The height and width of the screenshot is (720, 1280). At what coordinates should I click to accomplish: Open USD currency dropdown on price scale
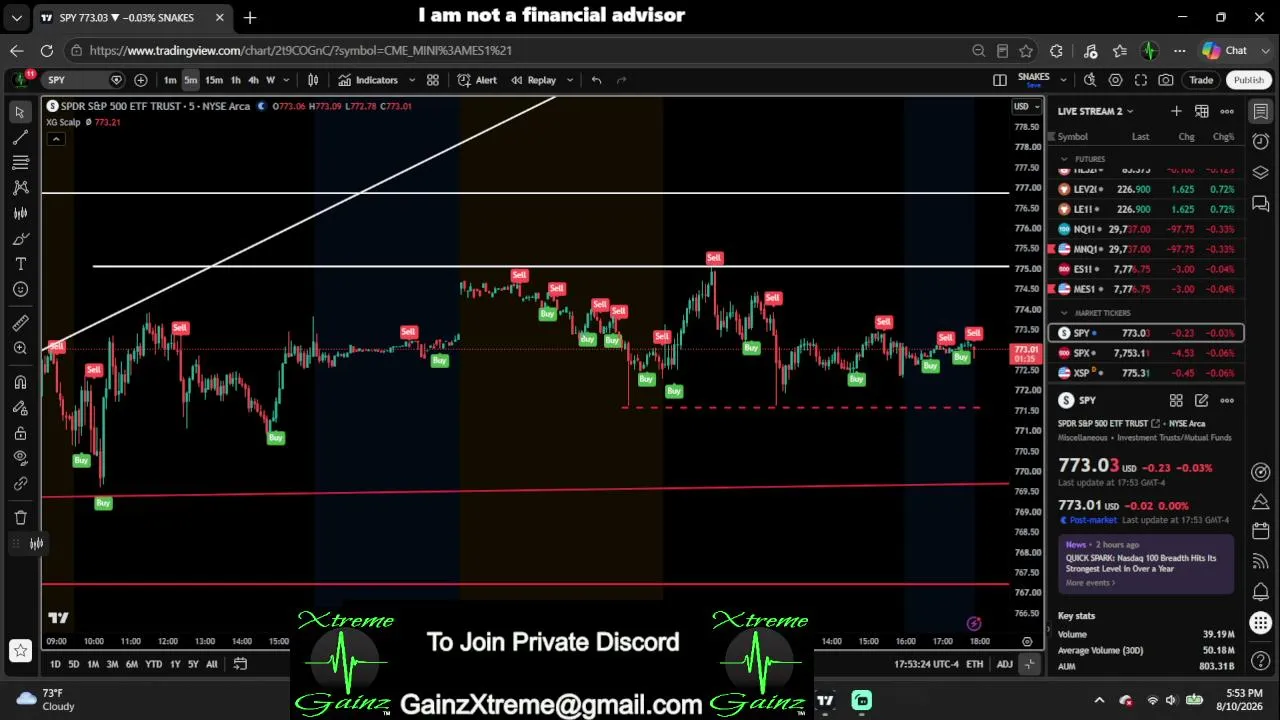[1027, 107]
